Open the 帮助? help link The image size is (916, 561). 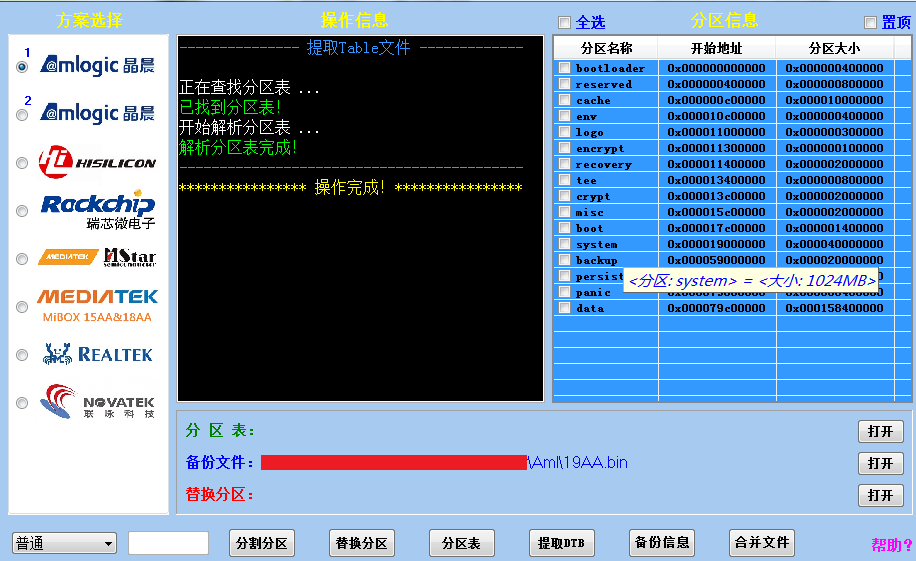tap(891, 545)
